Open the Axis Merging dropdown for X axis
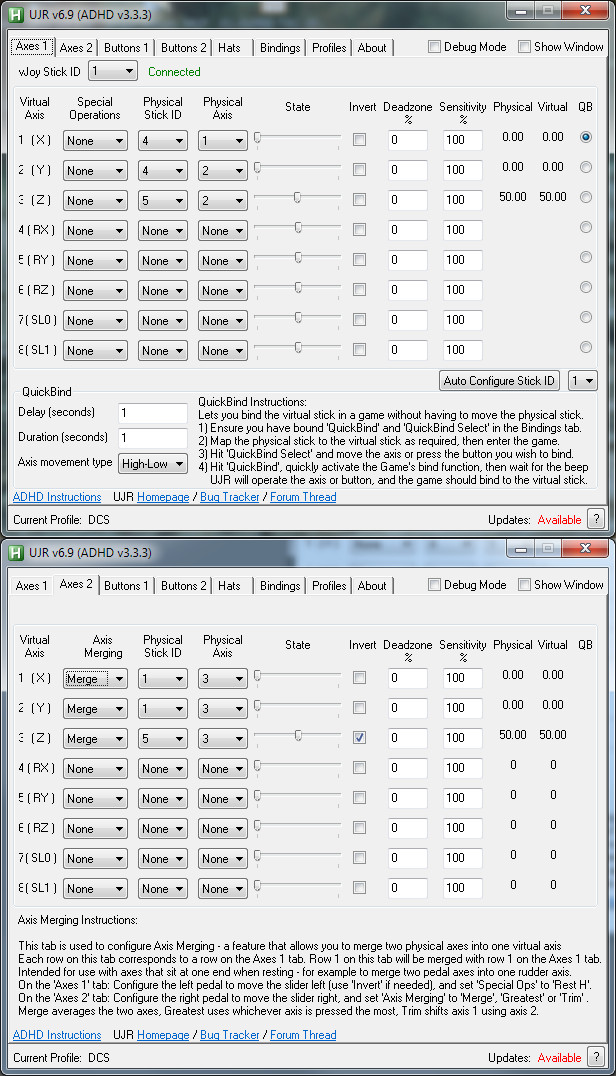The width and height of the screenshot is (616, 1076). pos(95,679)
